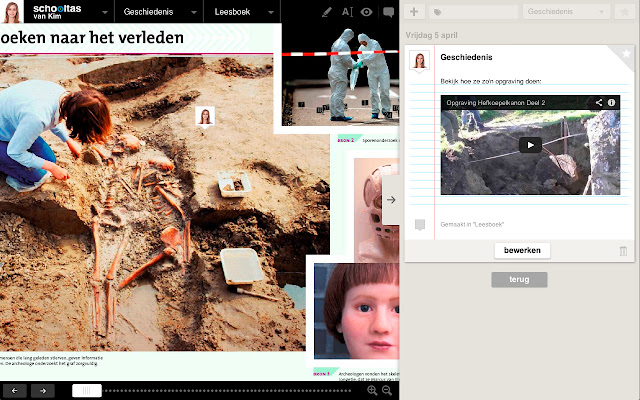Play the Opgraving Hefkoepelkanon video

click(530, 145)
